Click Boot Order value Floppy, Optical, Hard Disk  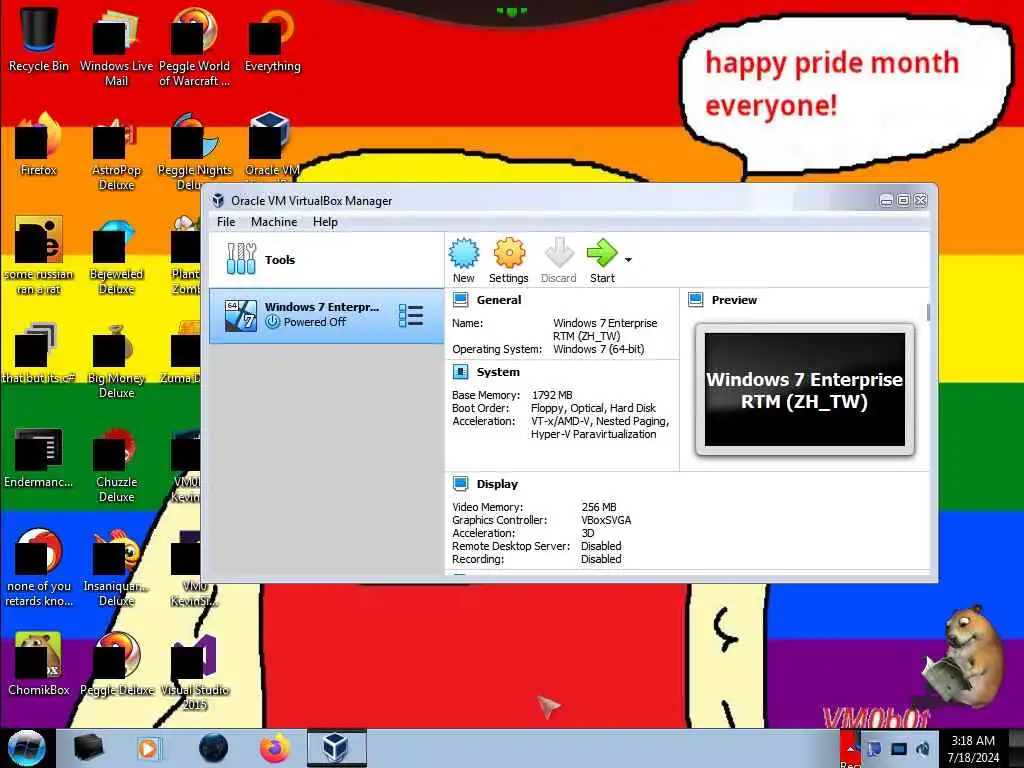click(x=593, y=408)
